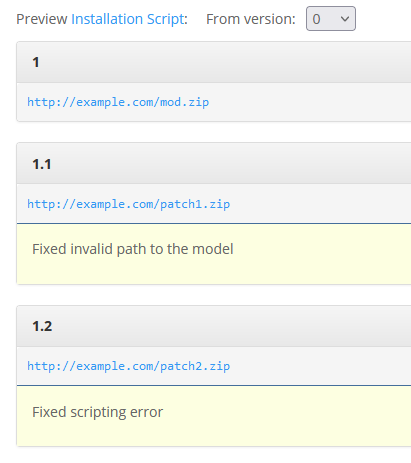Viewport: 411px width, 463px height.
Task: Open the mod.zip download link
Action: pos(118,102)
